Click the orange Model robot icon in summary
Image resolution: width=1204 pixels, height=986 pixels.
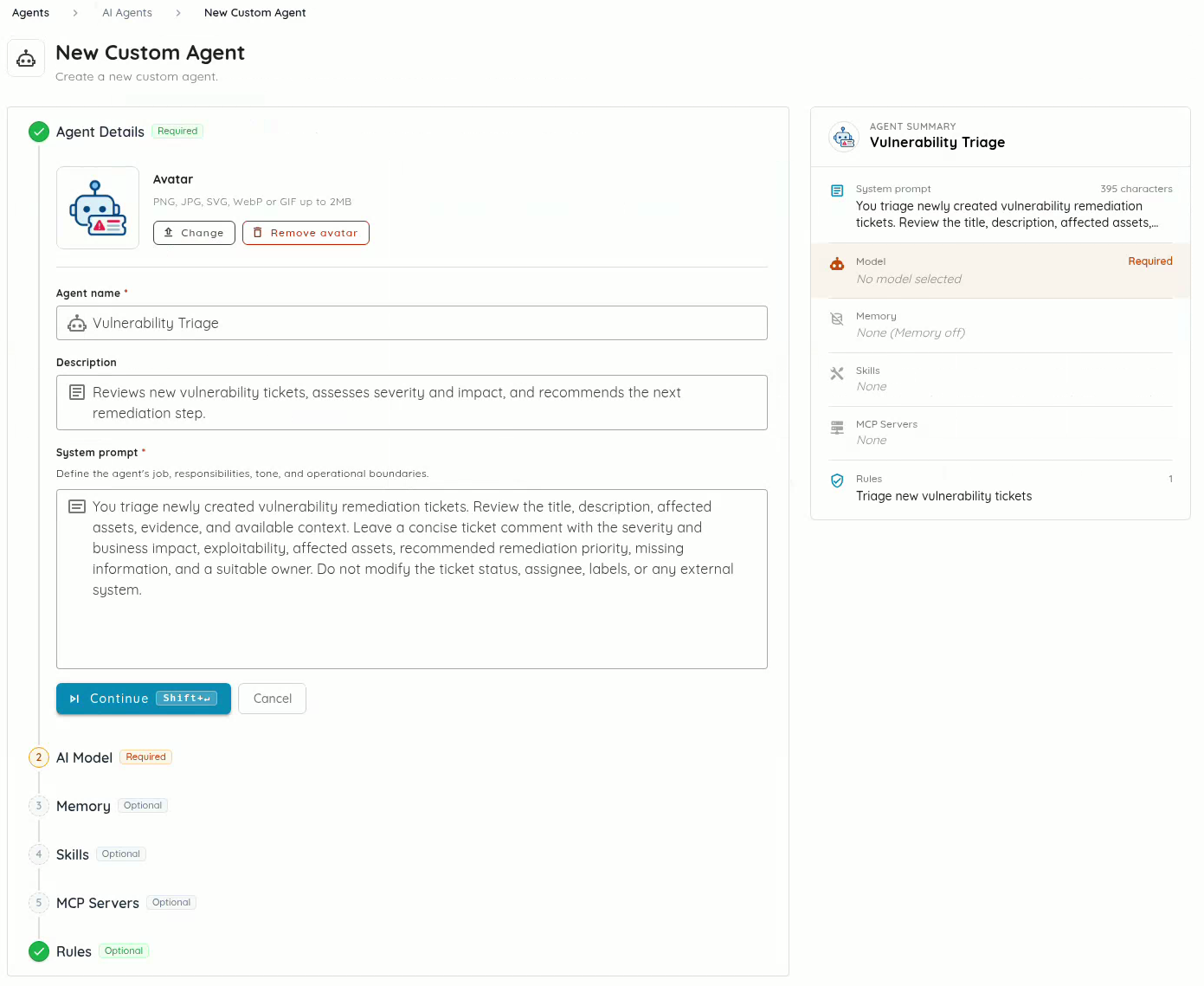(x=837, y=264)
